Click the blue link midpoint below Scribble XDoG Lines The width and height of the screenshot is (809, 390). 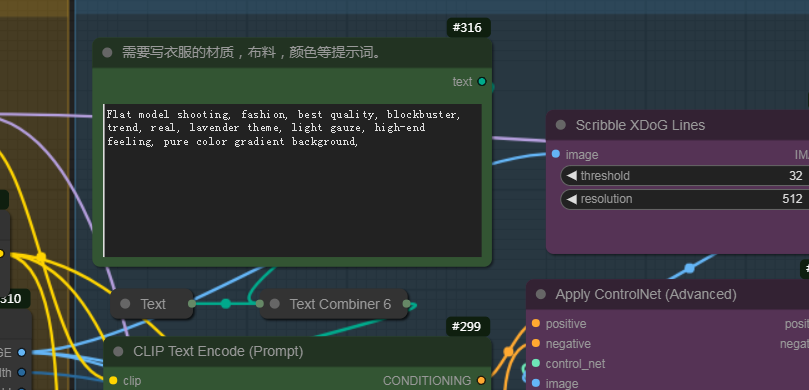coord(689,268)
